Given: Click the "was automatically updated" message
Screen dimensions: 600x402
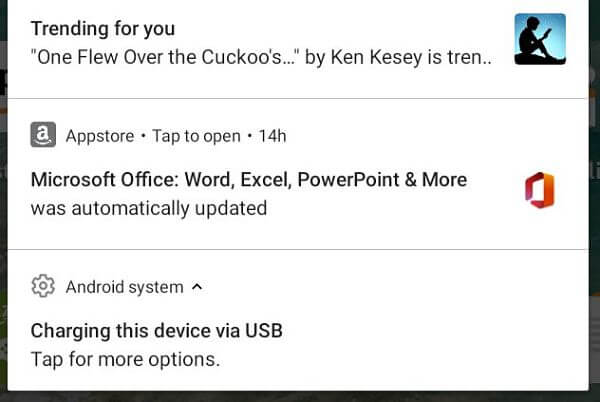Looking at the screenshot, I should [x=149, y=208].
